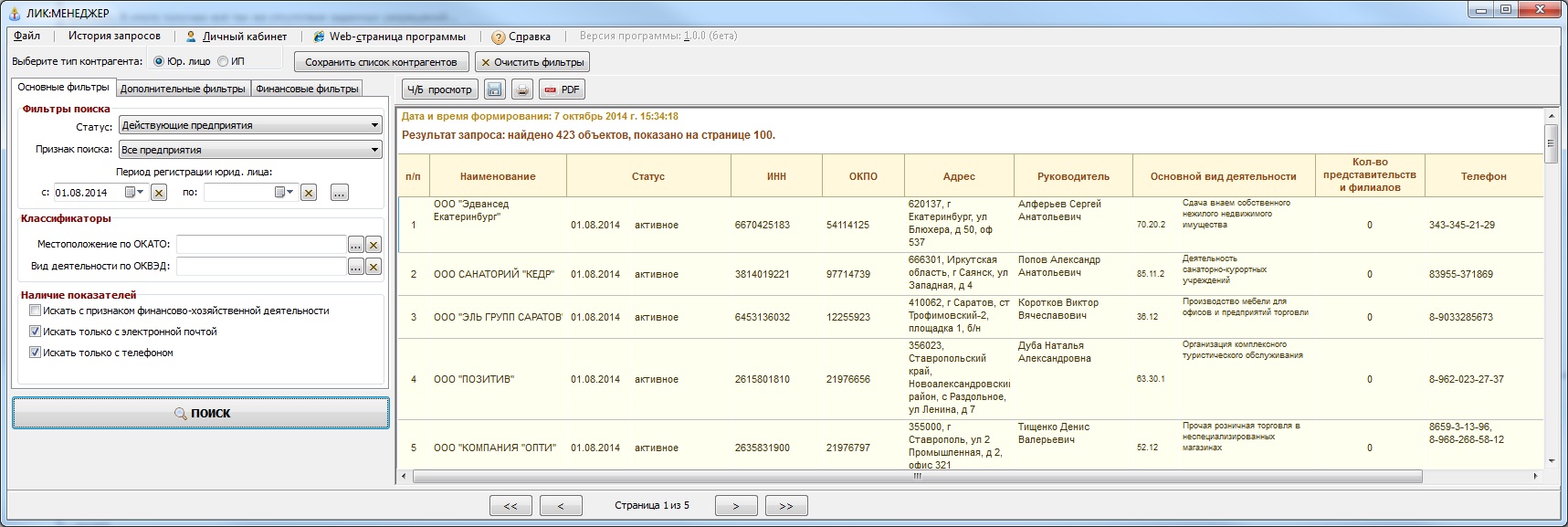The height and width of the screenshot is (527, 1568).
Task: Click Сохранить список контрагентов button
Action: pyautogui.click(x=381, y=62)
